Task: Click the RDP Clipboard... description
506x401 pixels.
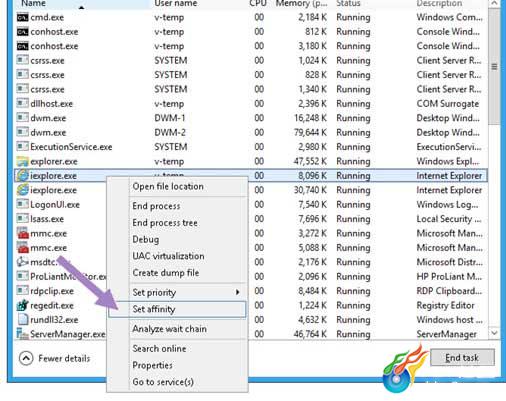Action: [449, 291]
